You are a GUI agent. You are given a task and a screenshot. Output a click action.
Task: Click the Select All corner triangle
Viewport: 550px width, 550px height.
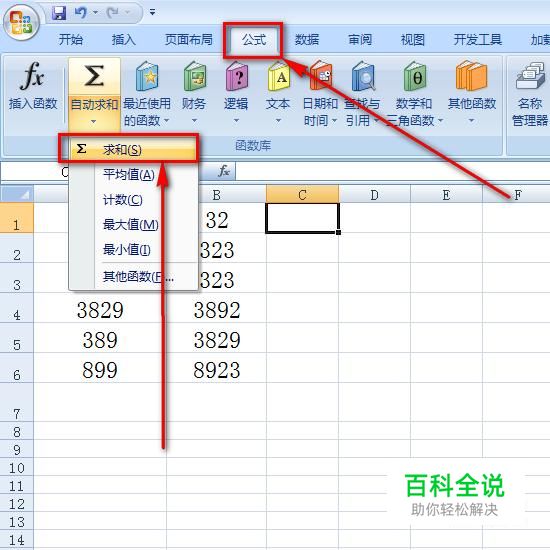coord(17,194)
